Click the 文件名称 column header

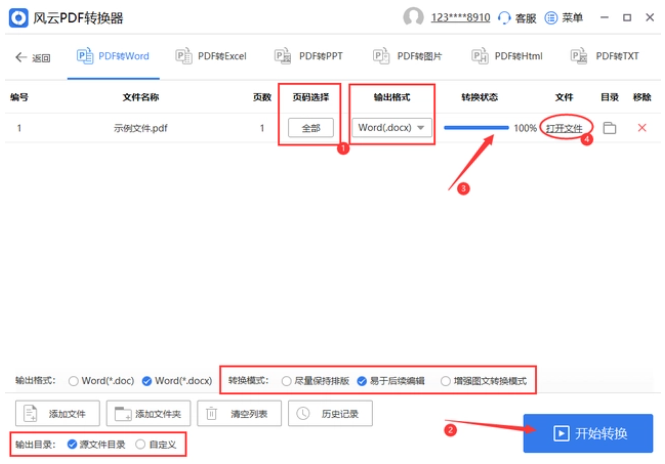click(141, 98)
